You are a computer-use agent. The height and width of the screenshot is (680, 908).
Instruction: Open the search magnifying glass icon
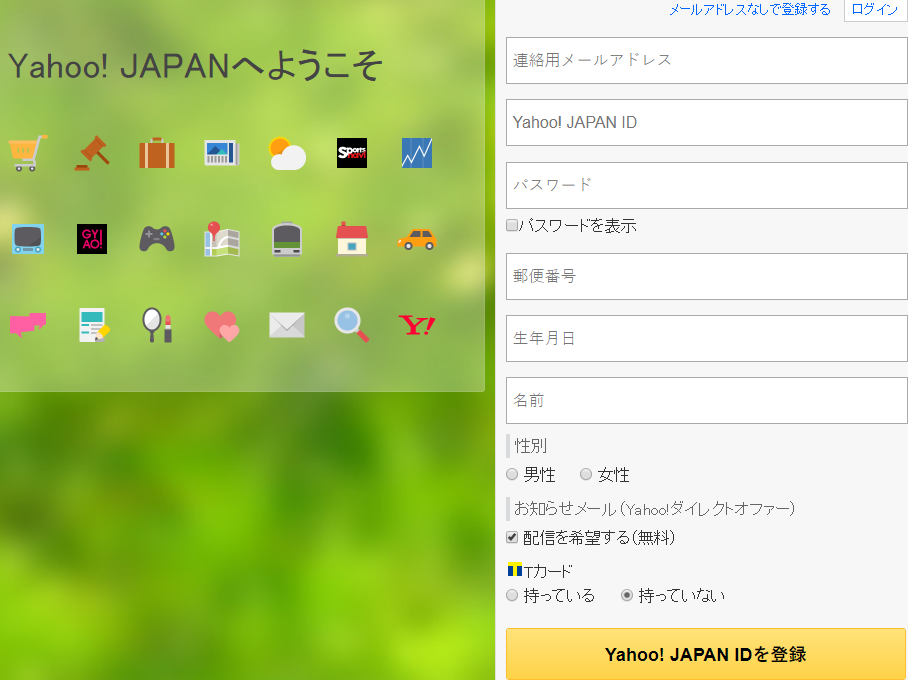[x=352, y=325]
